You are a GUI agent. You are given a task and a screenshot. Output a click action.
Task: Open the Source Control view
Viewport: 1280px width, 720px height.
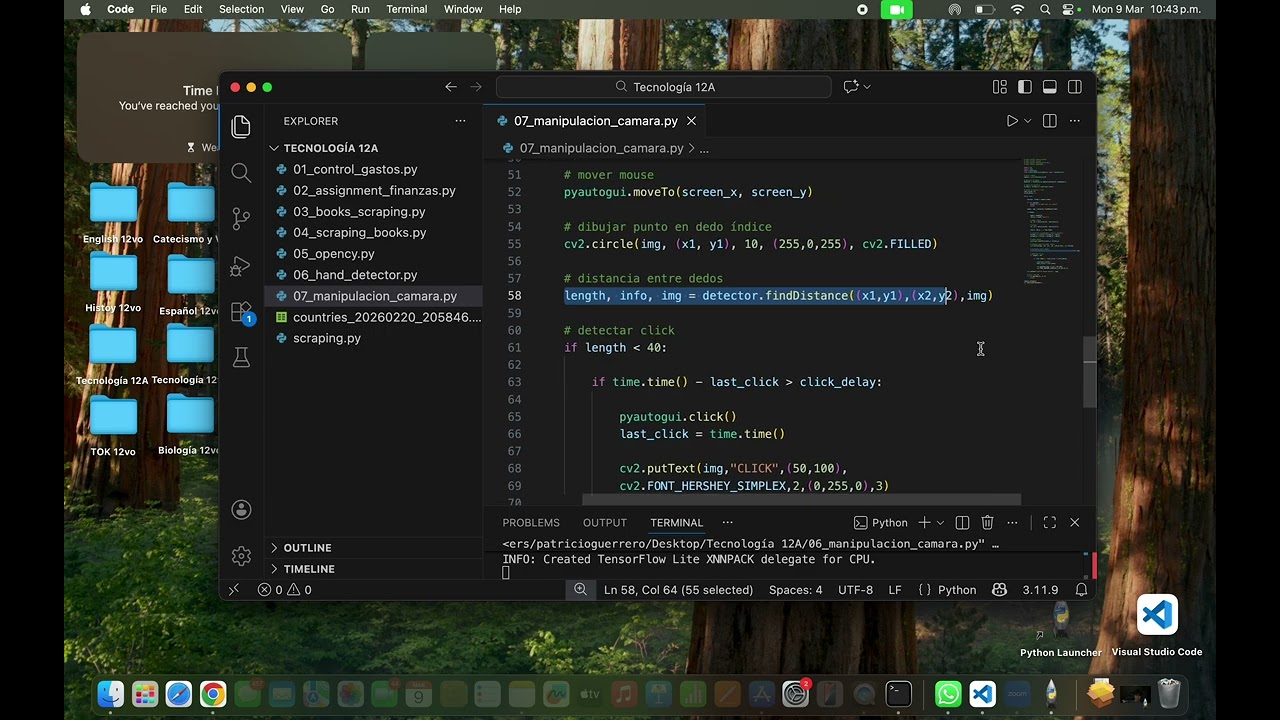click(241, 219)
